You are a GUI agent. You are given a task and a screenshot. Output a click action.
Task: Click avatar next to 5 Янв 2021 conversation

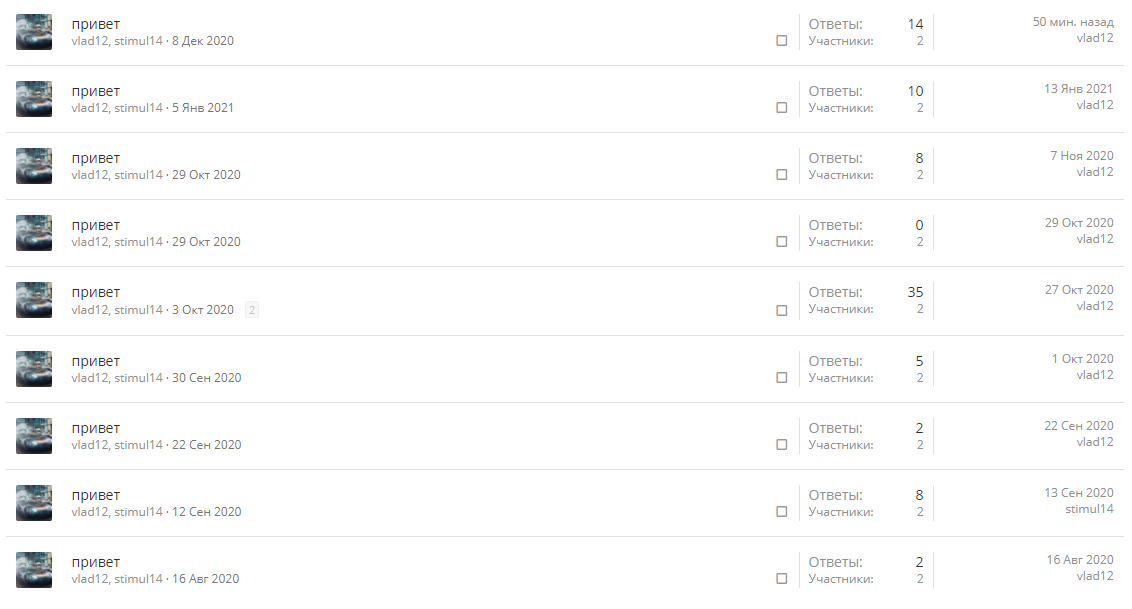tap(34, 99)
